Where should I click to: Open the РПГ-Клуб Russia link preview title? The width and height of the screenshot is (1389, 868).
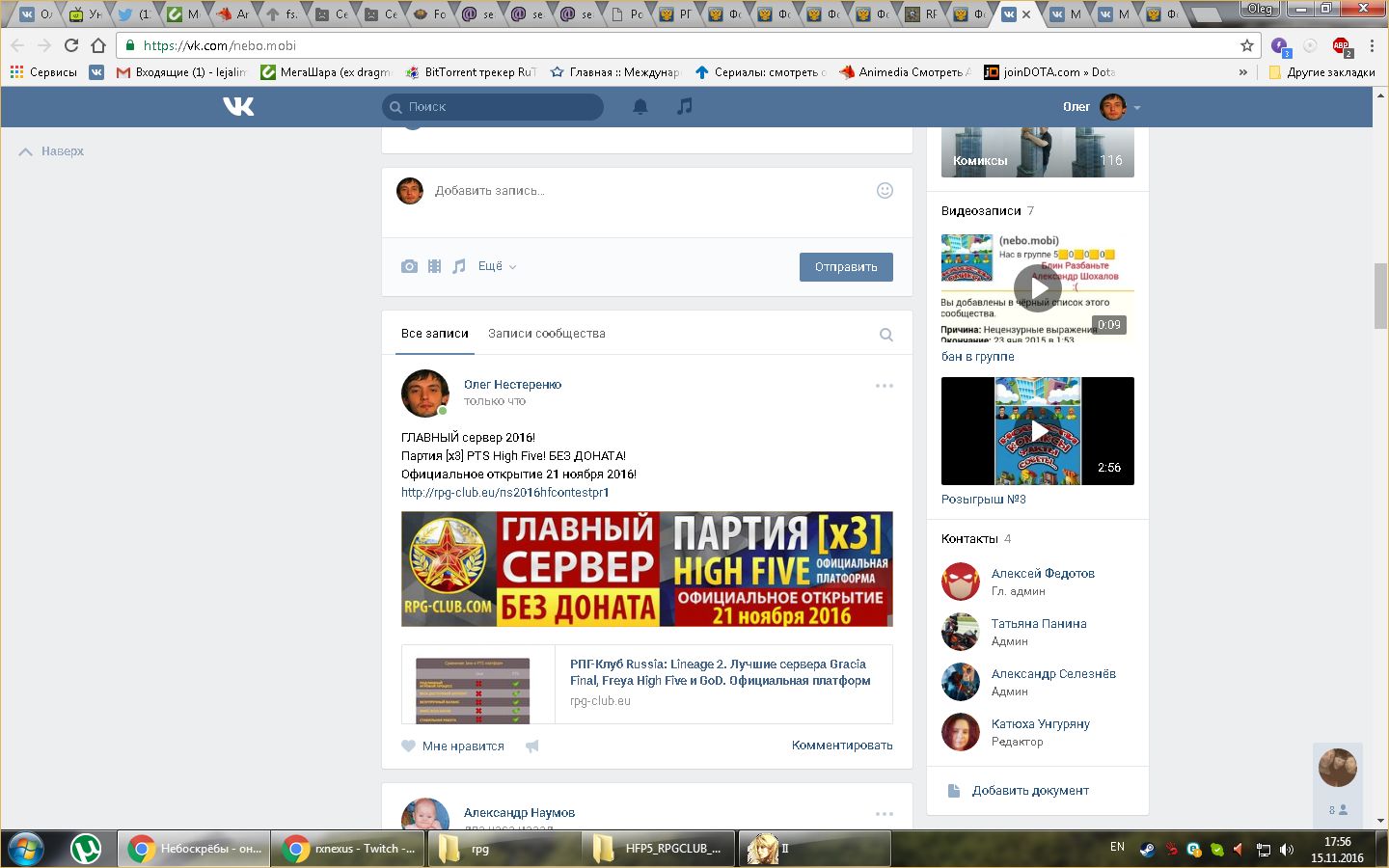click(x=720, y=672)
